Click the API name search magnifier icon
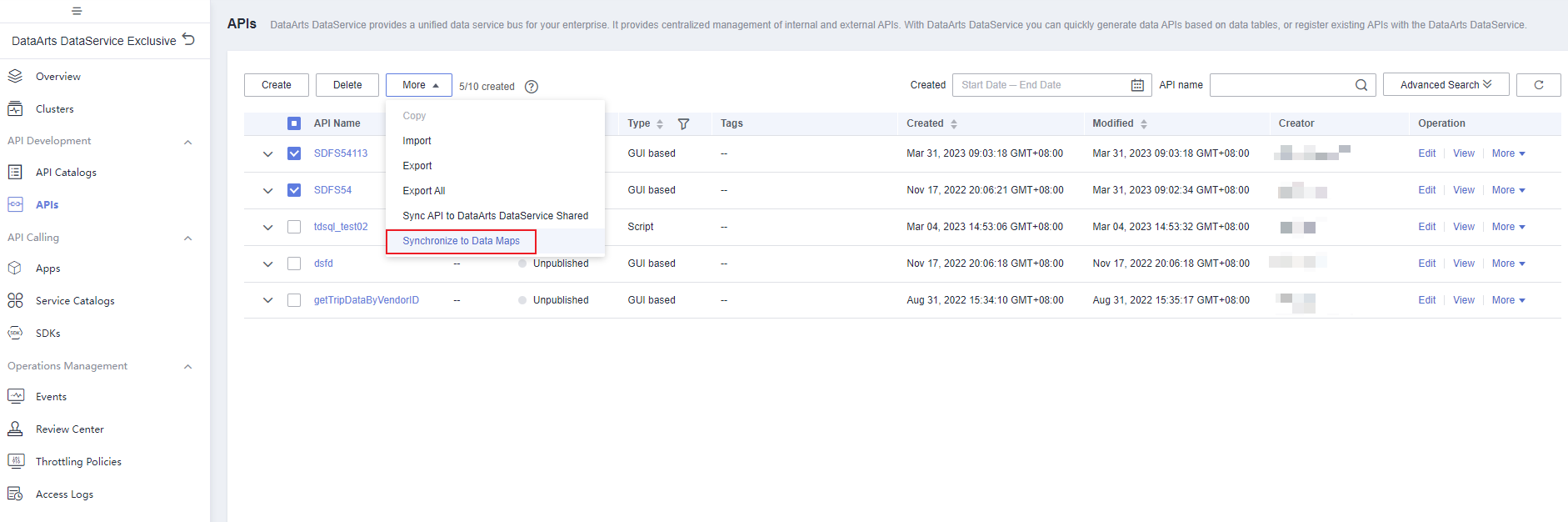 [1361, 85]
